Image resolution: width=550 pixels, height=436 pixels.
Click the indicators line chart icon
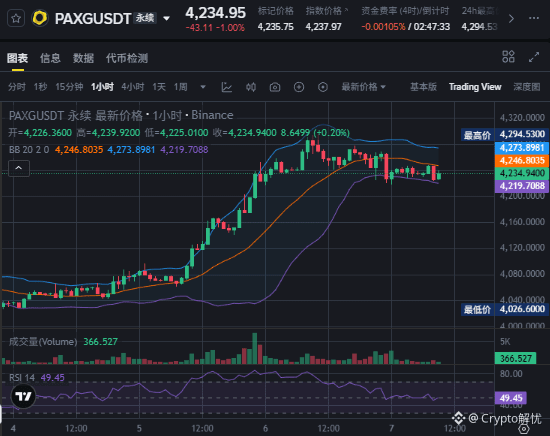click(227, 87)
